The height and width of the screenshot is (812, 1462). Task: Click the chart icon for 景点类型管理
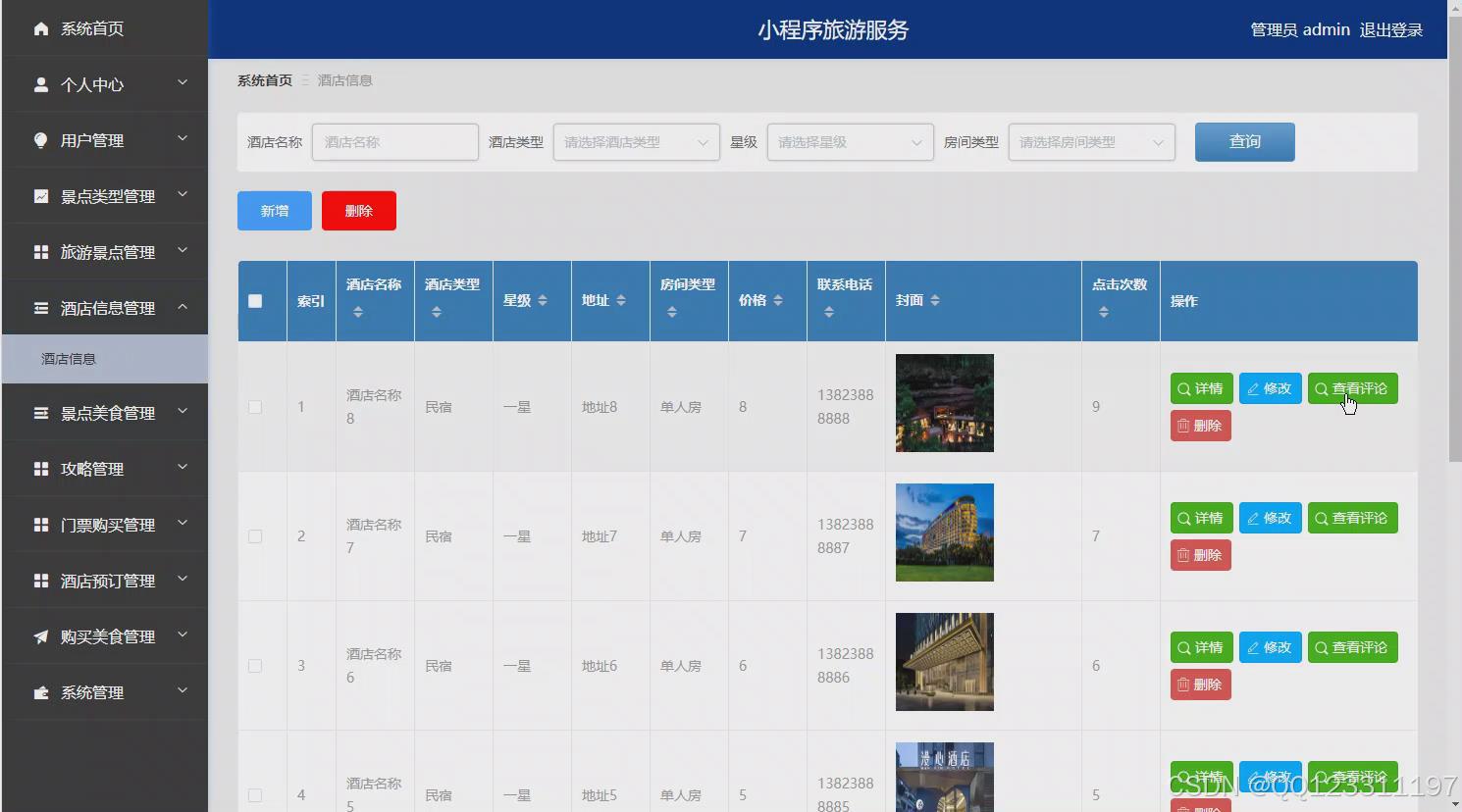40,196
